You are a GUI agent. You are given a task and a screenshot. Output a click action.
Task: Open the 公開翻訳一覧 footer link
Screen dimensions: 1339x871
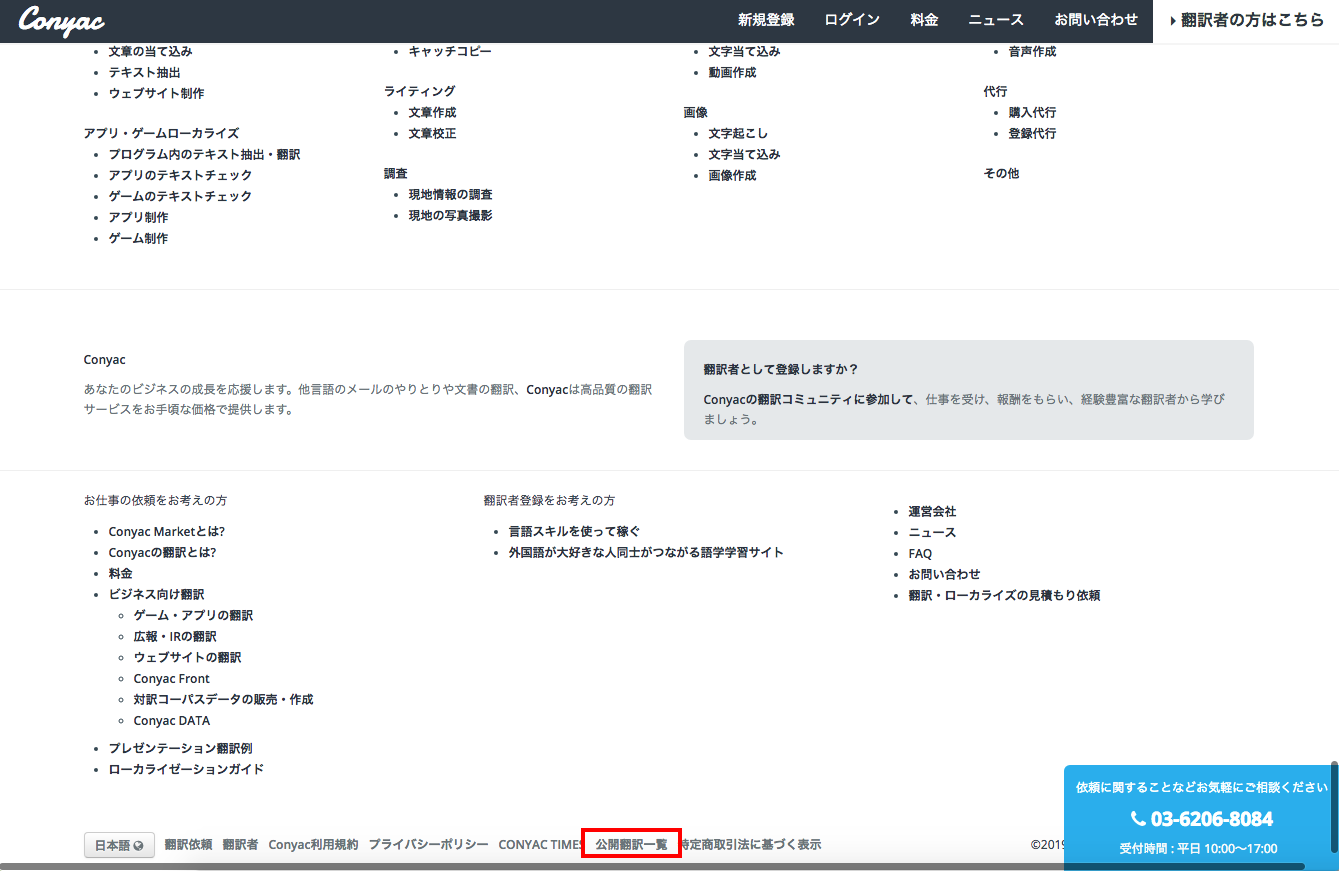pos(631,845)
